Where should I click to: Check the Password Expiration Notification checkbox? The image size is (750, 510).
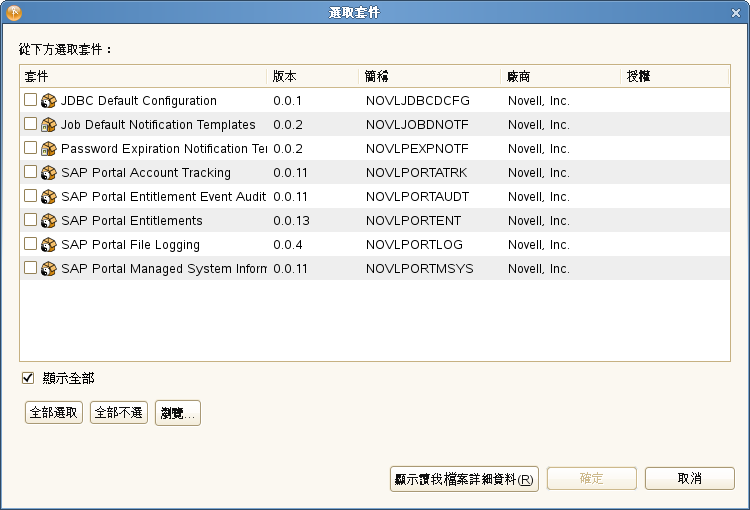coord(30,147)
